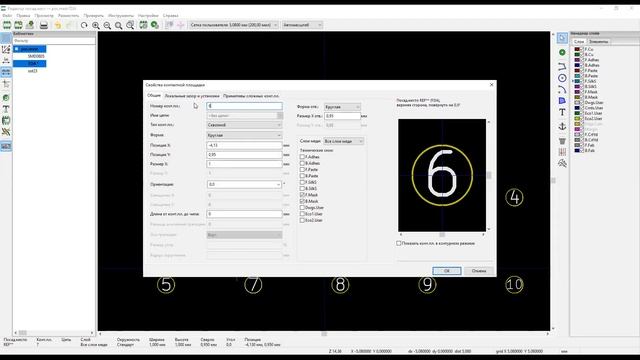The image size is (640, 360).
Task: Toggle pad outline display icon in left toolbar
Action: click(x=6, y=98)
